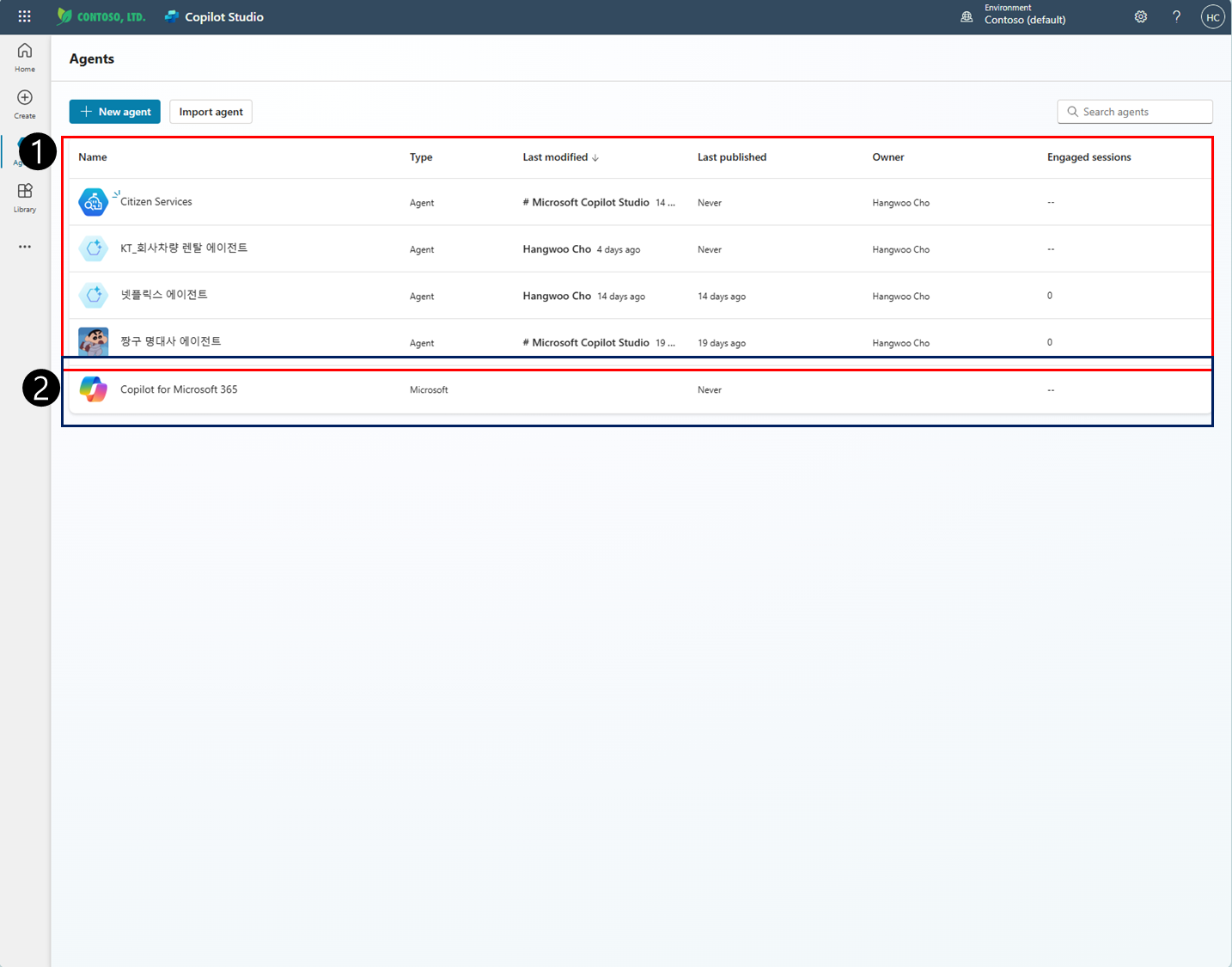Sort by Engaged sessions column header
Screen dimensions: 1232x967
tap(1089, 157)
